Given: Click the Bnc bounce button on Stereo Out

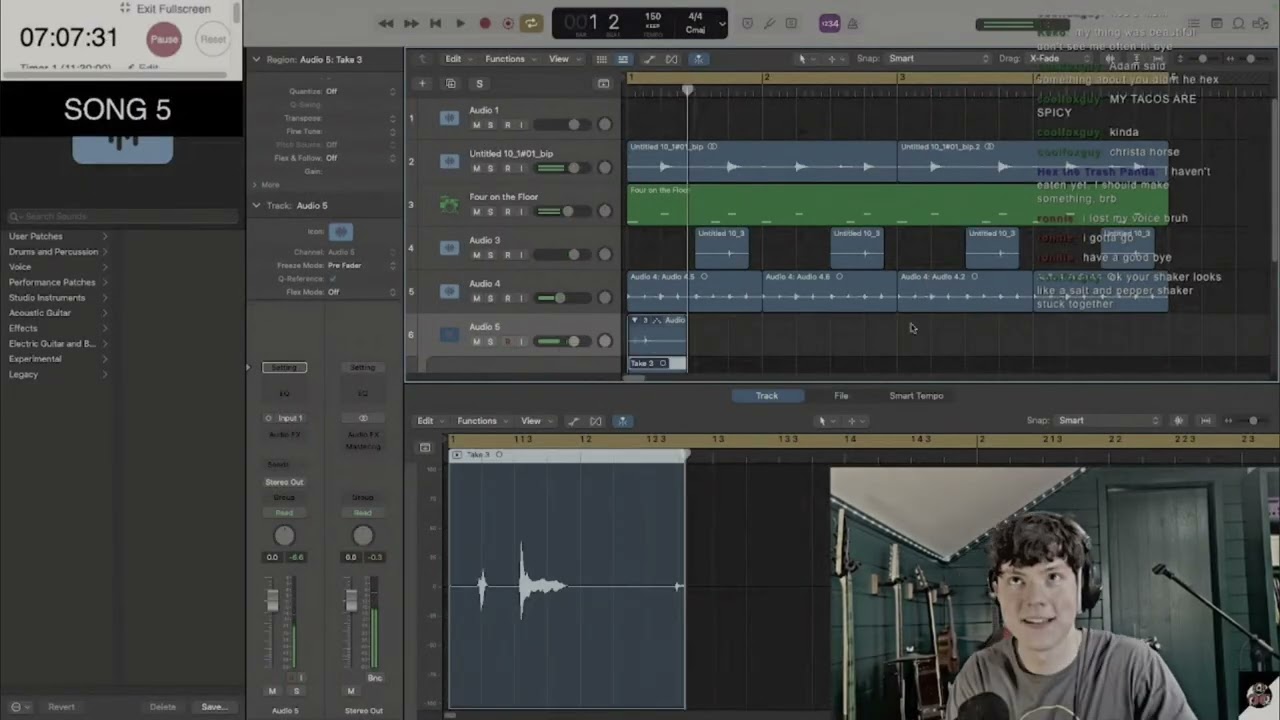Looking at the screenshot, I should pyautogui.click(x=375, y=678).
